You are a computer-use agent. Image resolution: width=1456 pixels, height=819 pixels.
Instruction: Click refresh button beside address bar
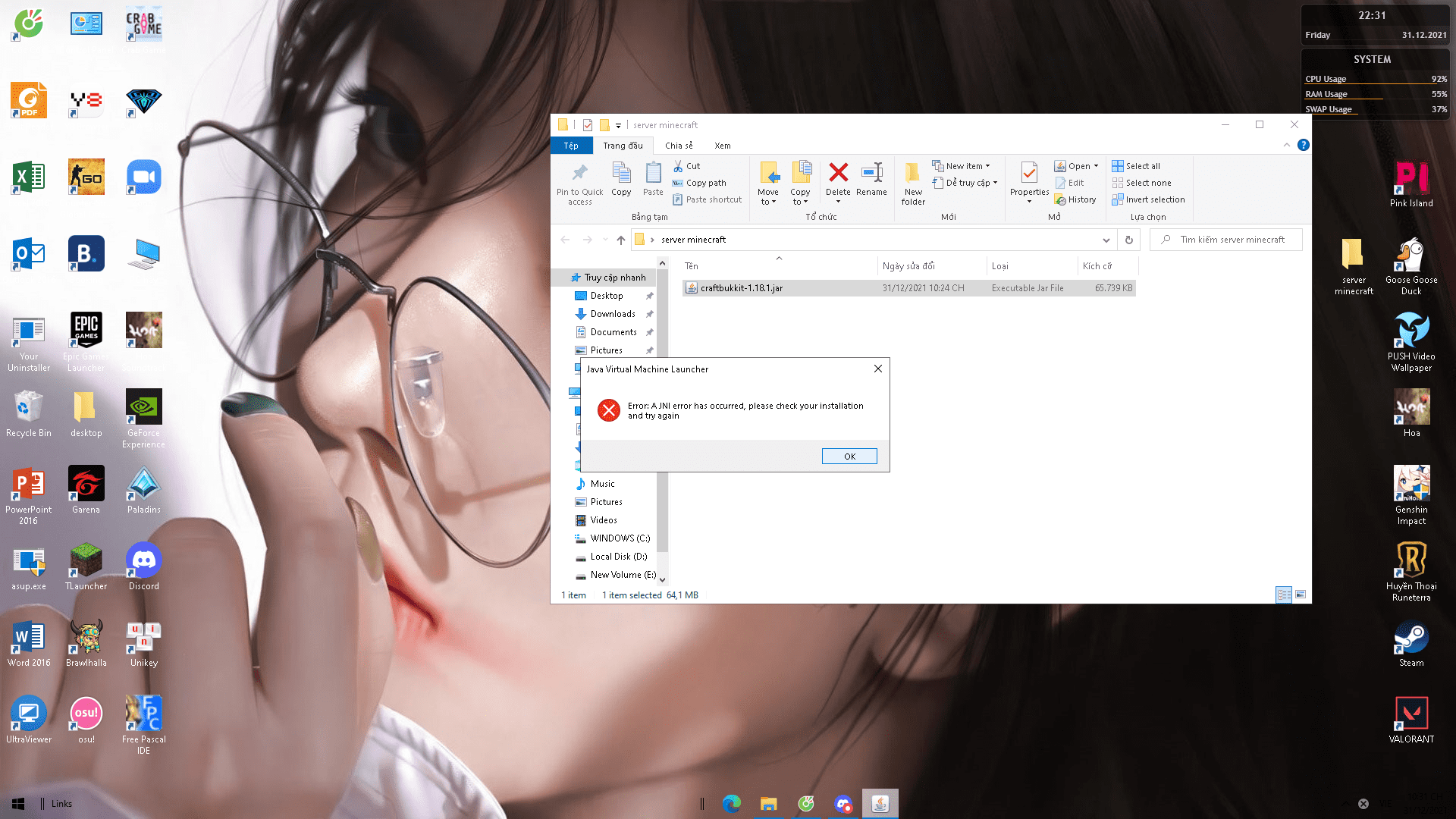click(x=1128, y=240)
